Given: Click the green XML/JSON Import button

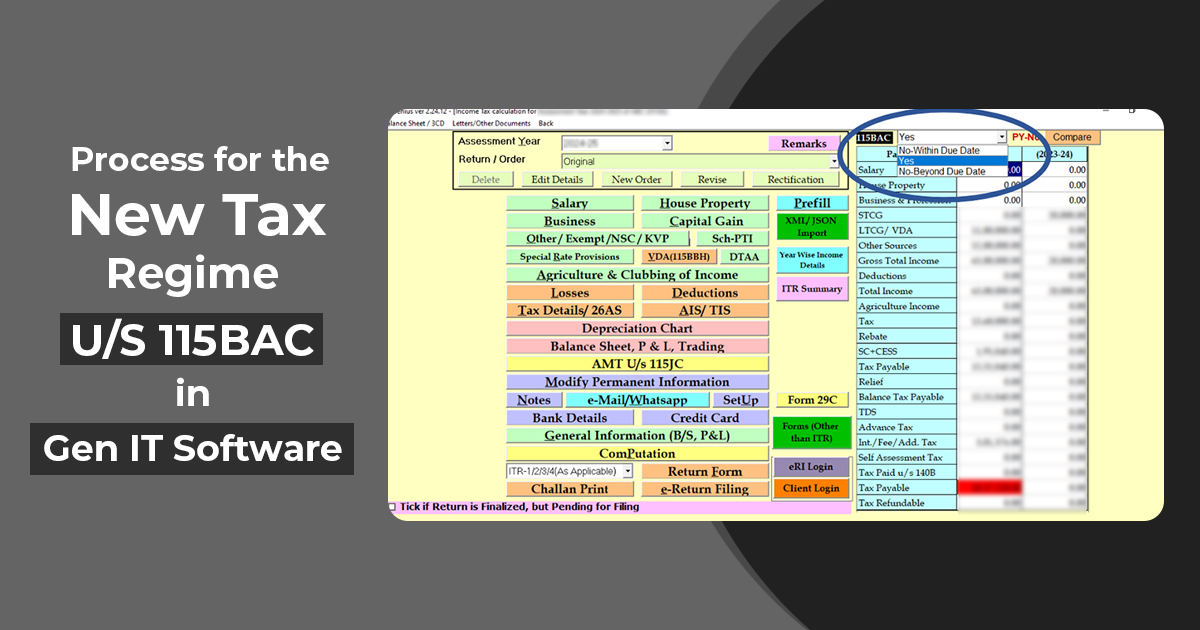Looking at the screenshot, I should pyautogui.click(x=812, y=226).
